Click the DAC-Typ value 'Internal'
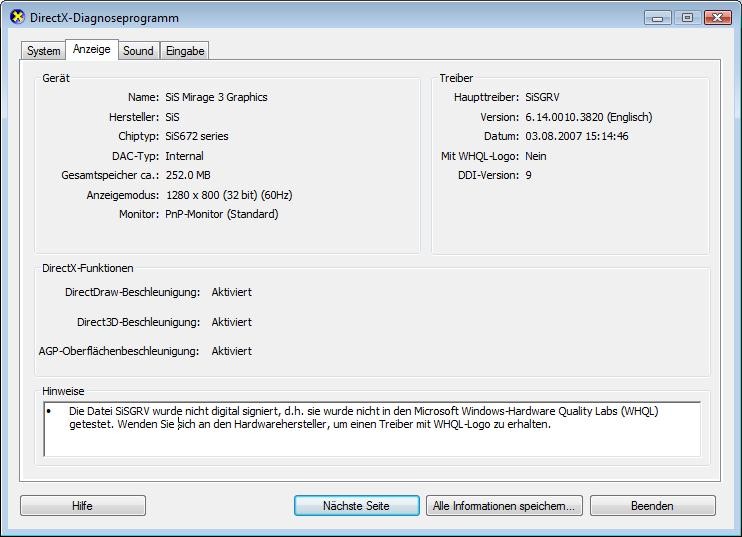The width and height of the screenshot is (742, 537). (x=184, y=156)
